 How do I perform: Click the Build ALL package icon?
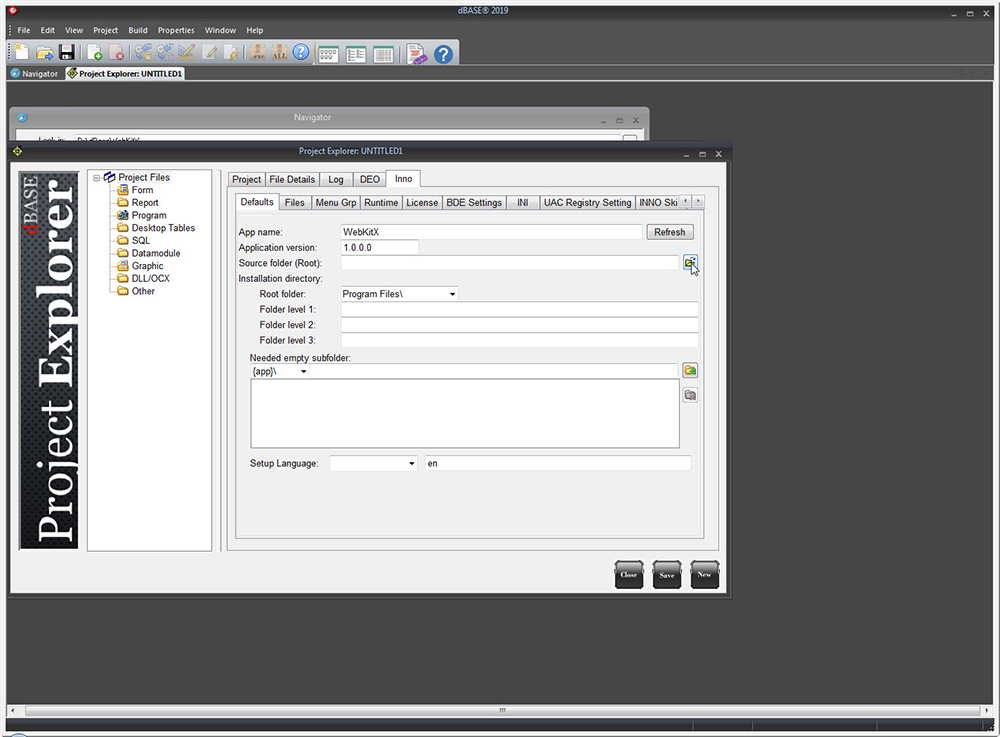click(x=279, y=52)
